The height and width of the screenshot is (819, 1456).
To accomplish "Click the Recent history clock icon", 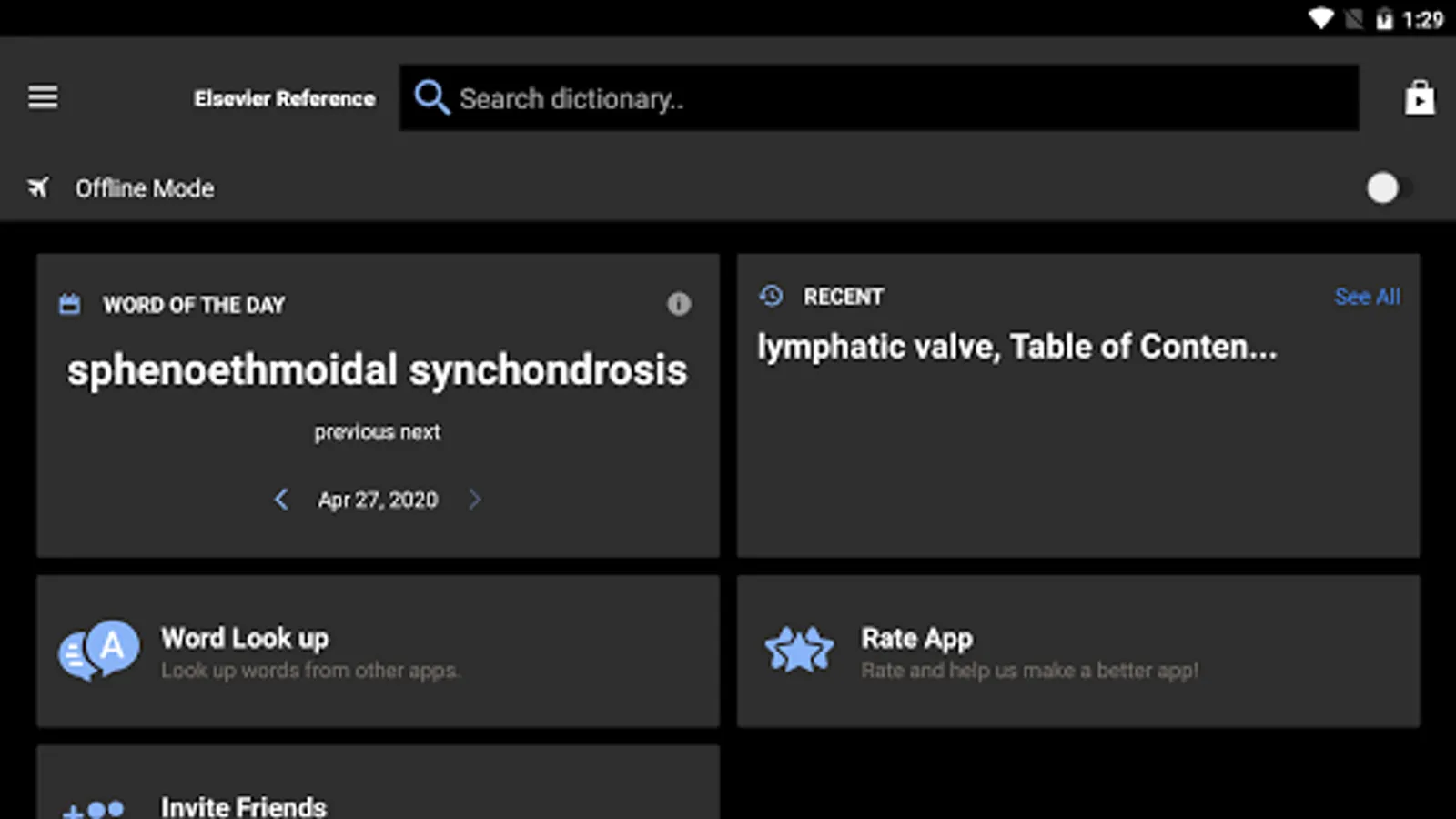I will point(771,296).
